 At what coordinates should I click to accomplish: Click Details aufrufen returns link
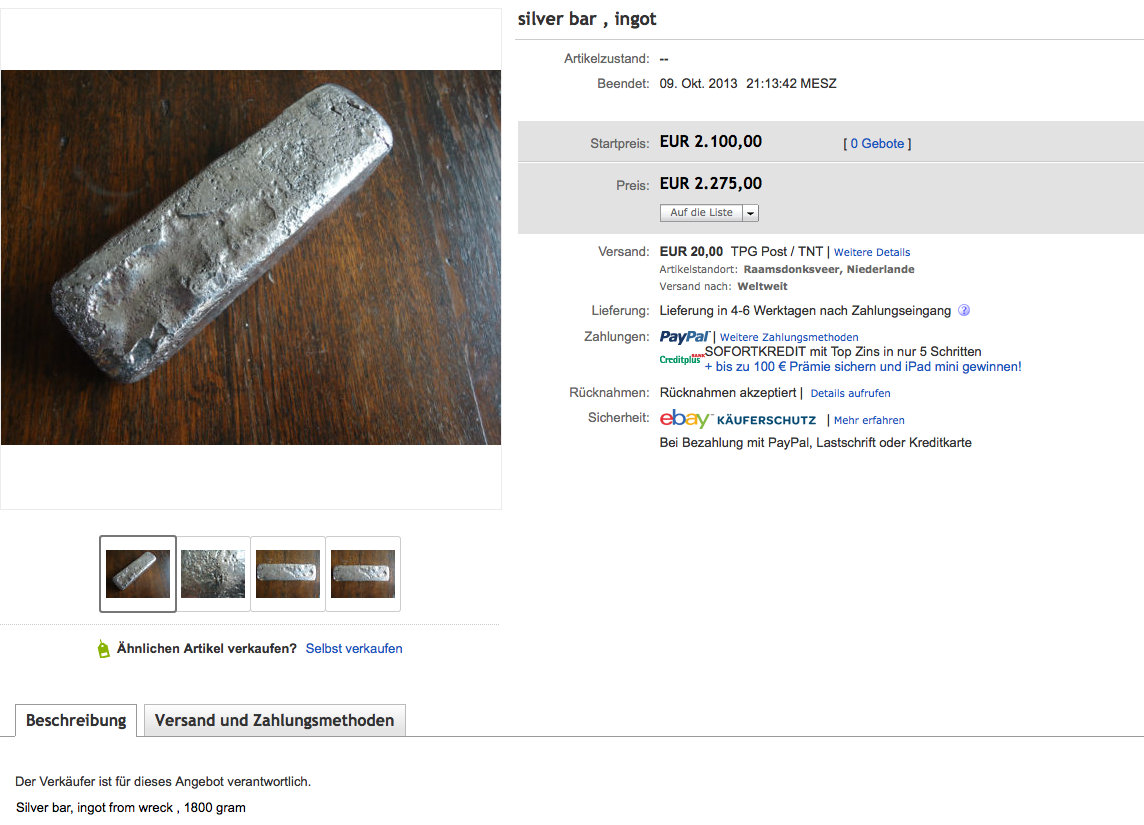(850, 394)
